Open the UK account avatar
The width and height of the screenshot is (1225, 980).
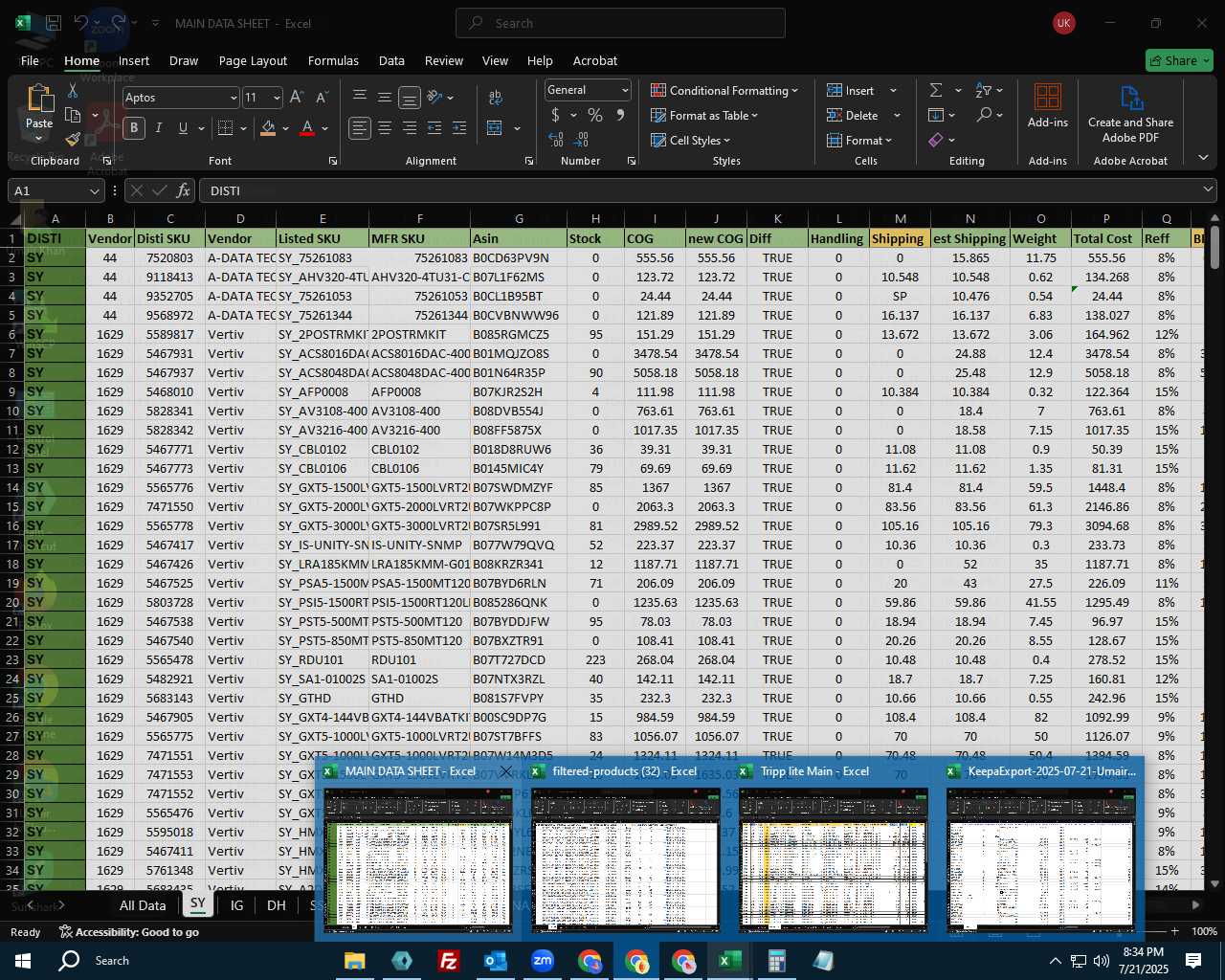[x=1064, y=23]
